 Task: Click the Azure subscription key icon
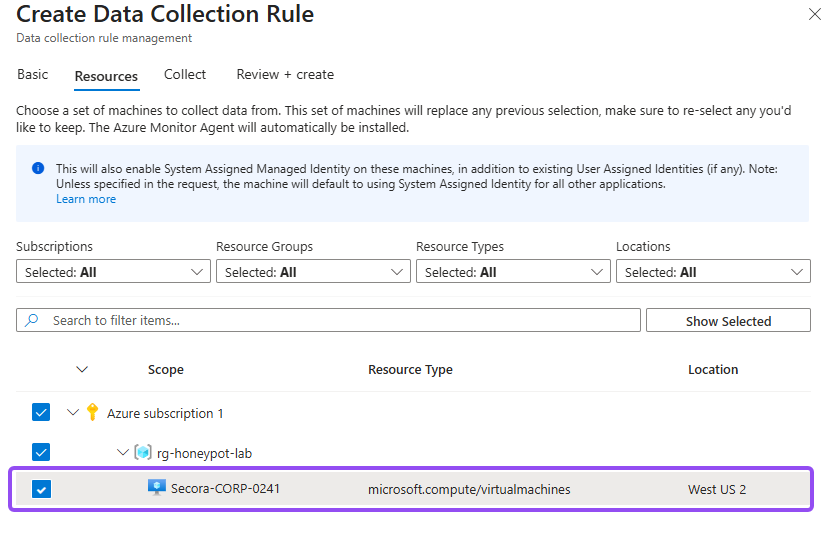point(92,412)
